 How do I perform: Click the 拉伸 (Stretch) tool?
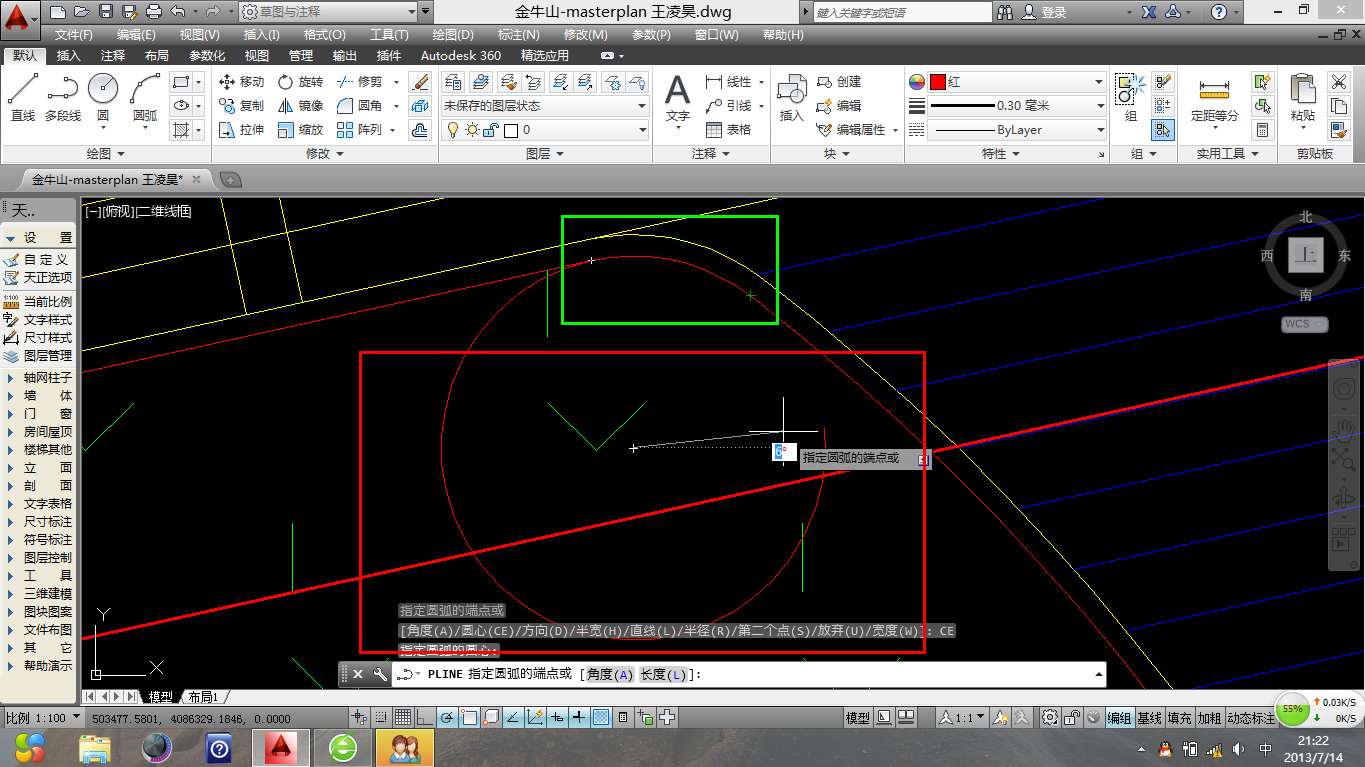tap(241, 130)
